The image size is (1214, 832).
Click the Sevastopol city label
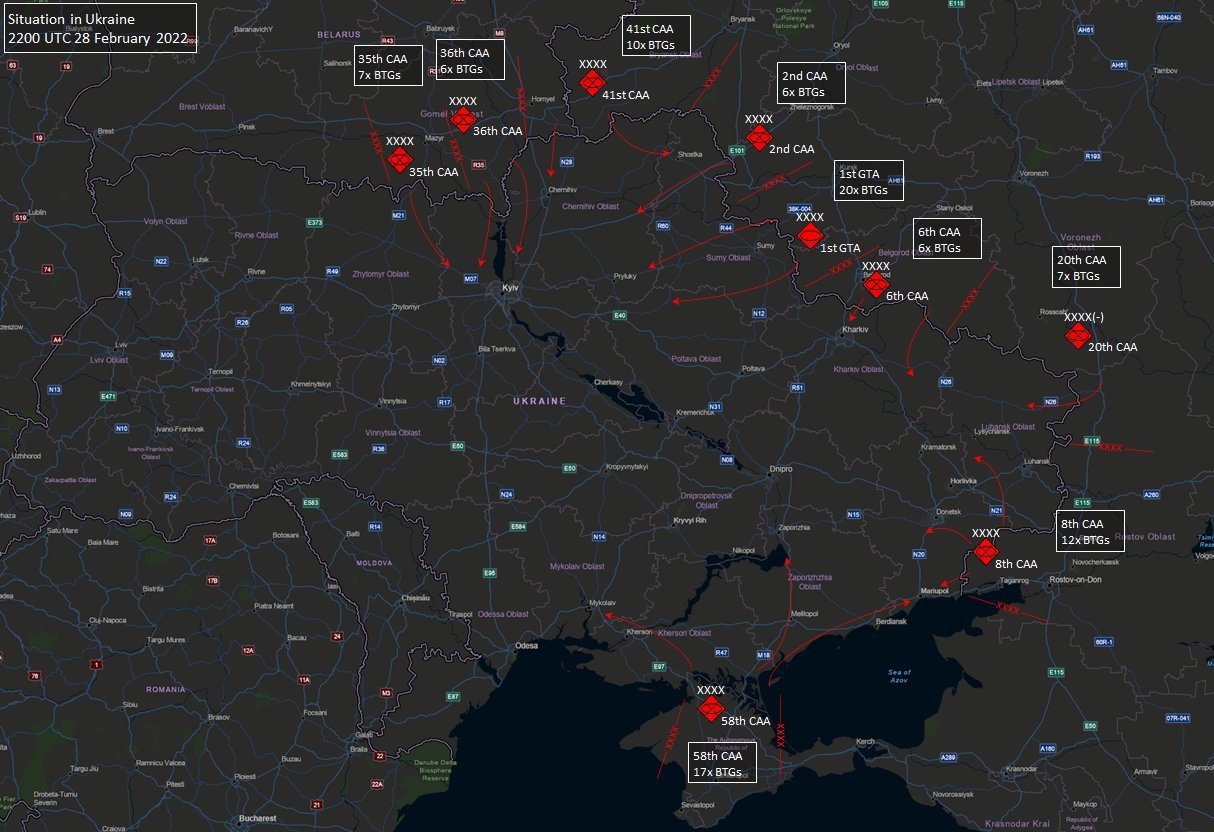tap(700, 805)
